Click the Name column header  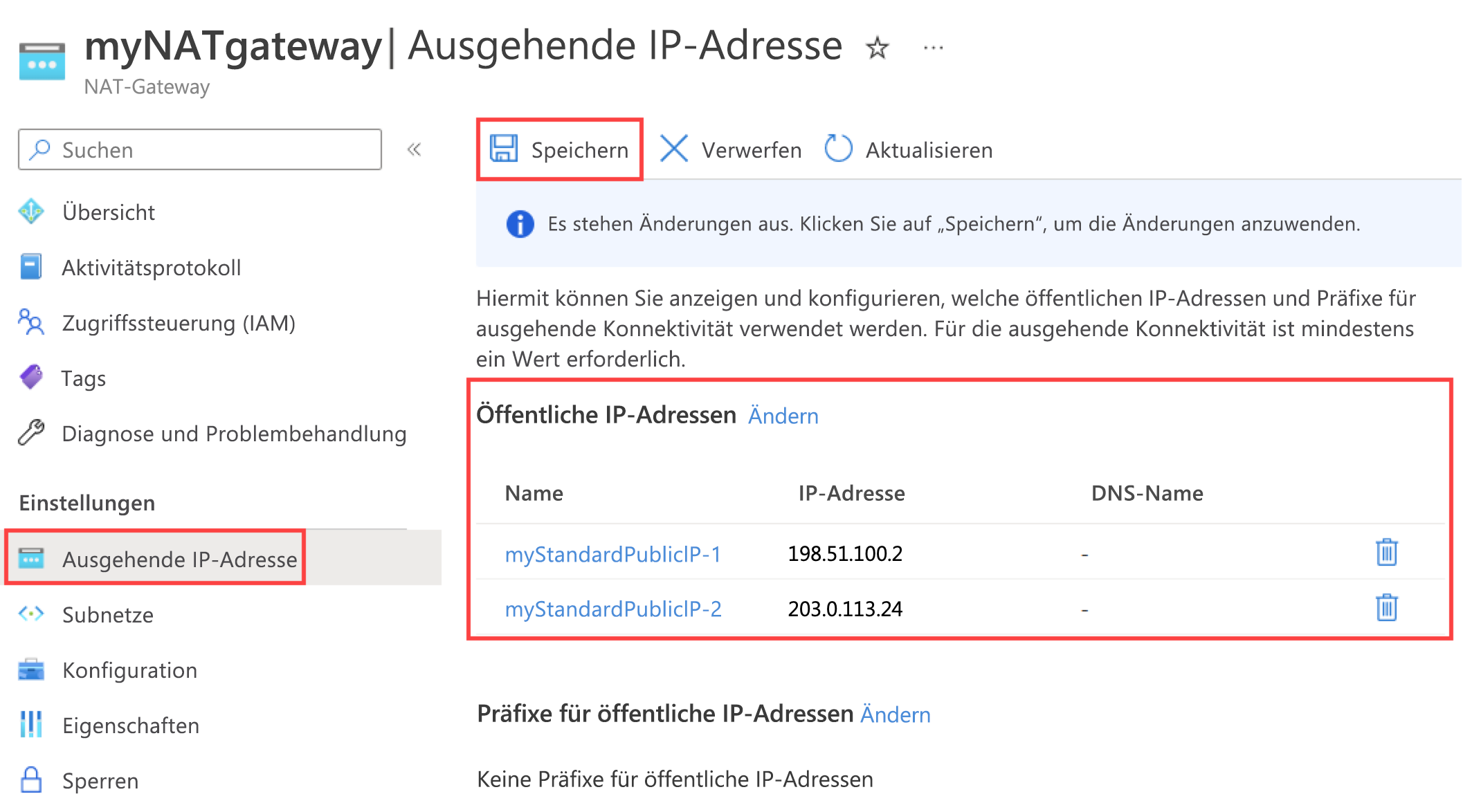(x=534, y=493)
